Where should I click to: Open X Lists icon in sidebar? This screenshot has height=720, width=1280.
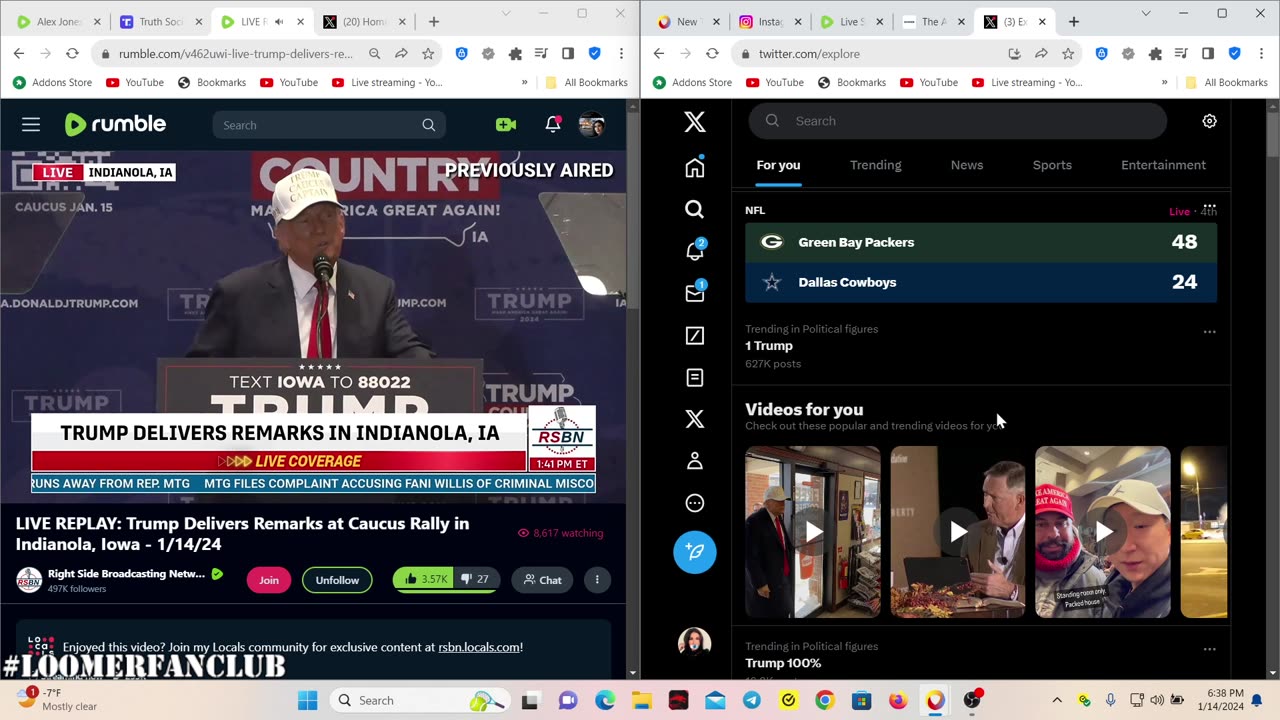pos(694,378)
